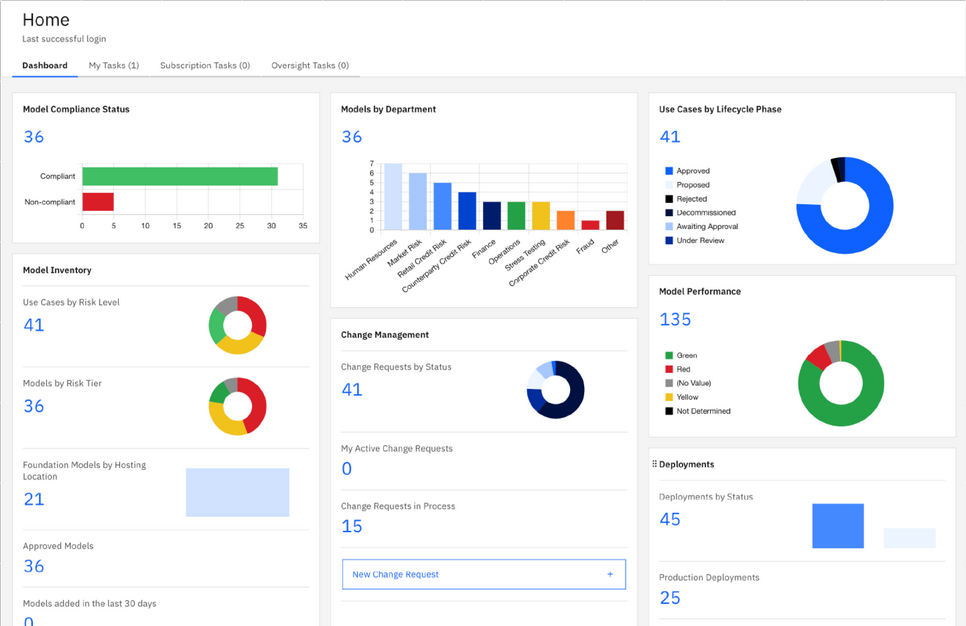Toggle the Red legend entry in Model Performance

678,369
